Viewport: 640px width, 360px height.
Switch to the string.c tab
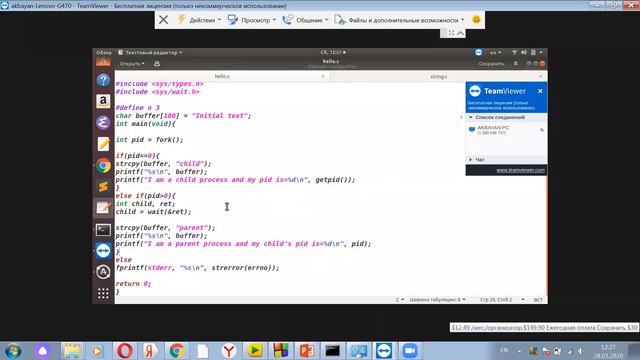pos(439,76)
